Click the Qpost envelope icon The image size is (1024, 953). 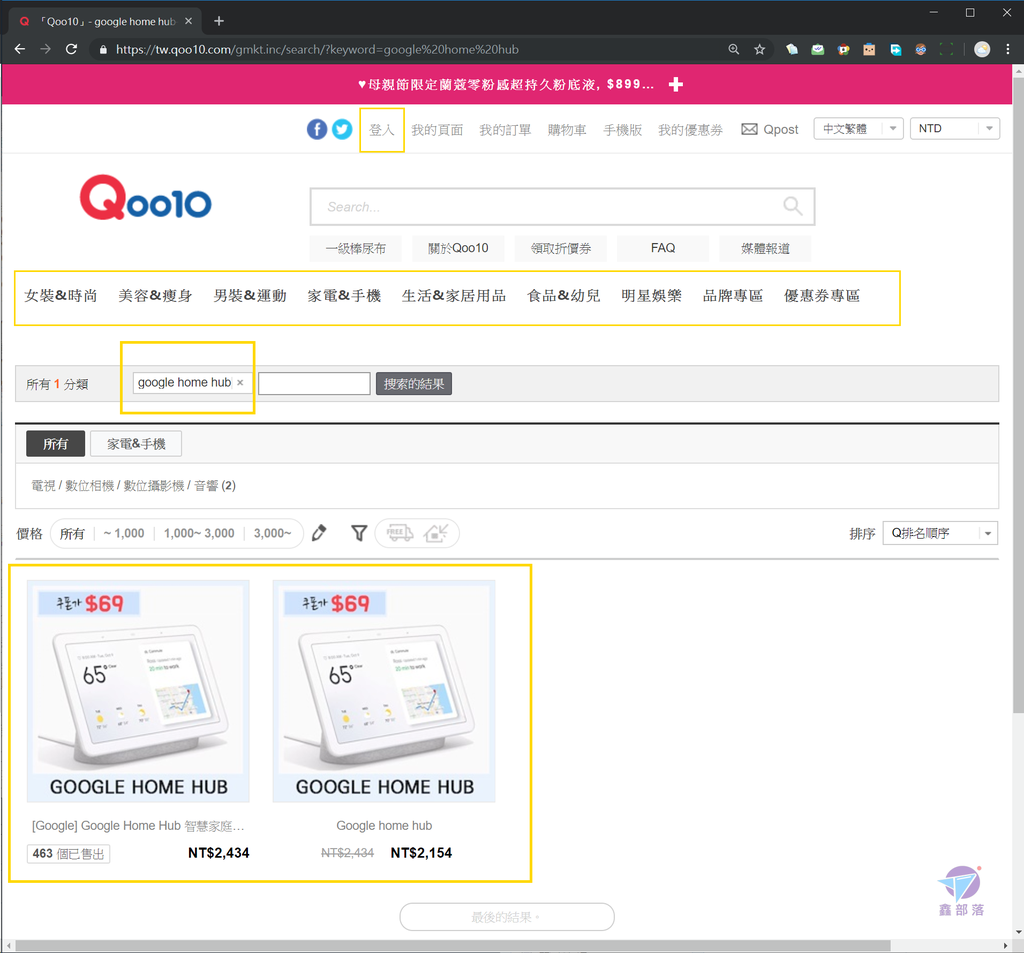(x=749, y=129)
